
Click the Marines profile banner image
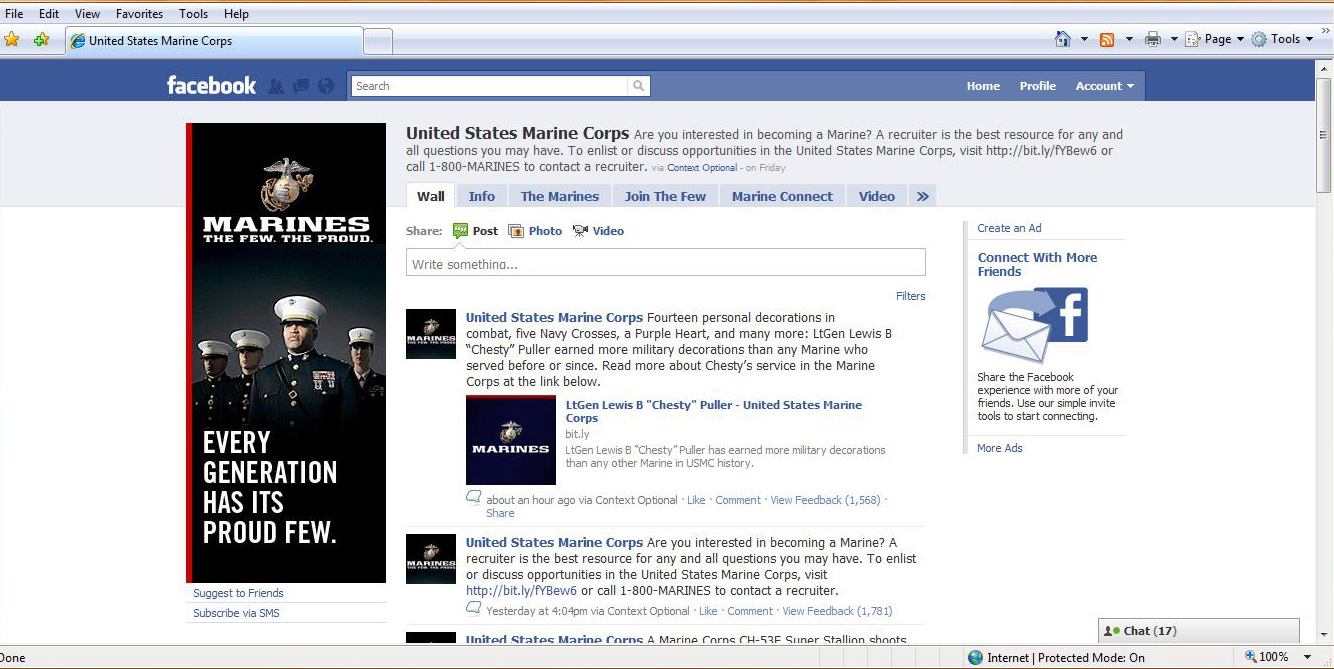(286, 353)
